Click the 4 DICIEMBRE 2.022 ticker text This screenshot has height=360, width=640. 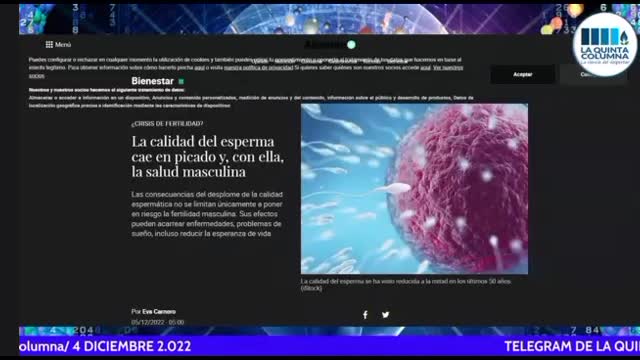tap(132, 346)
